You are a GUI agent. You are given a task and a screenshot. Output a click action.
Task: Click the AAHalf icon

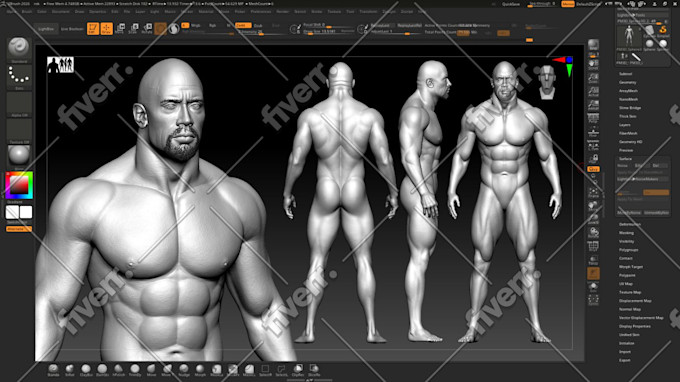(x=593, y=105)
